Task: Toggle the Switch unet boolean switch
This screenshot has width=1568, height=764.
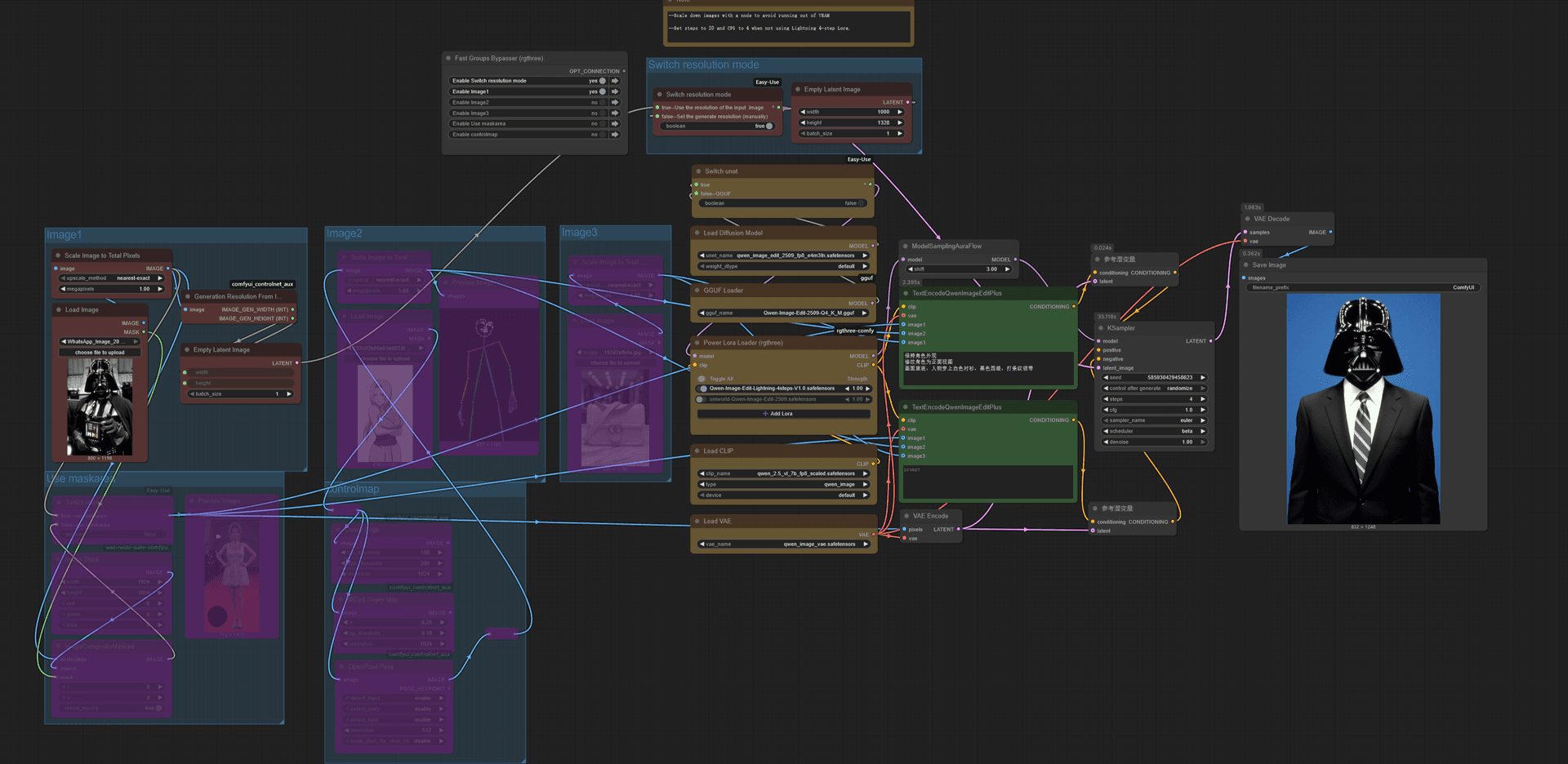Action: tap(861, 203)
